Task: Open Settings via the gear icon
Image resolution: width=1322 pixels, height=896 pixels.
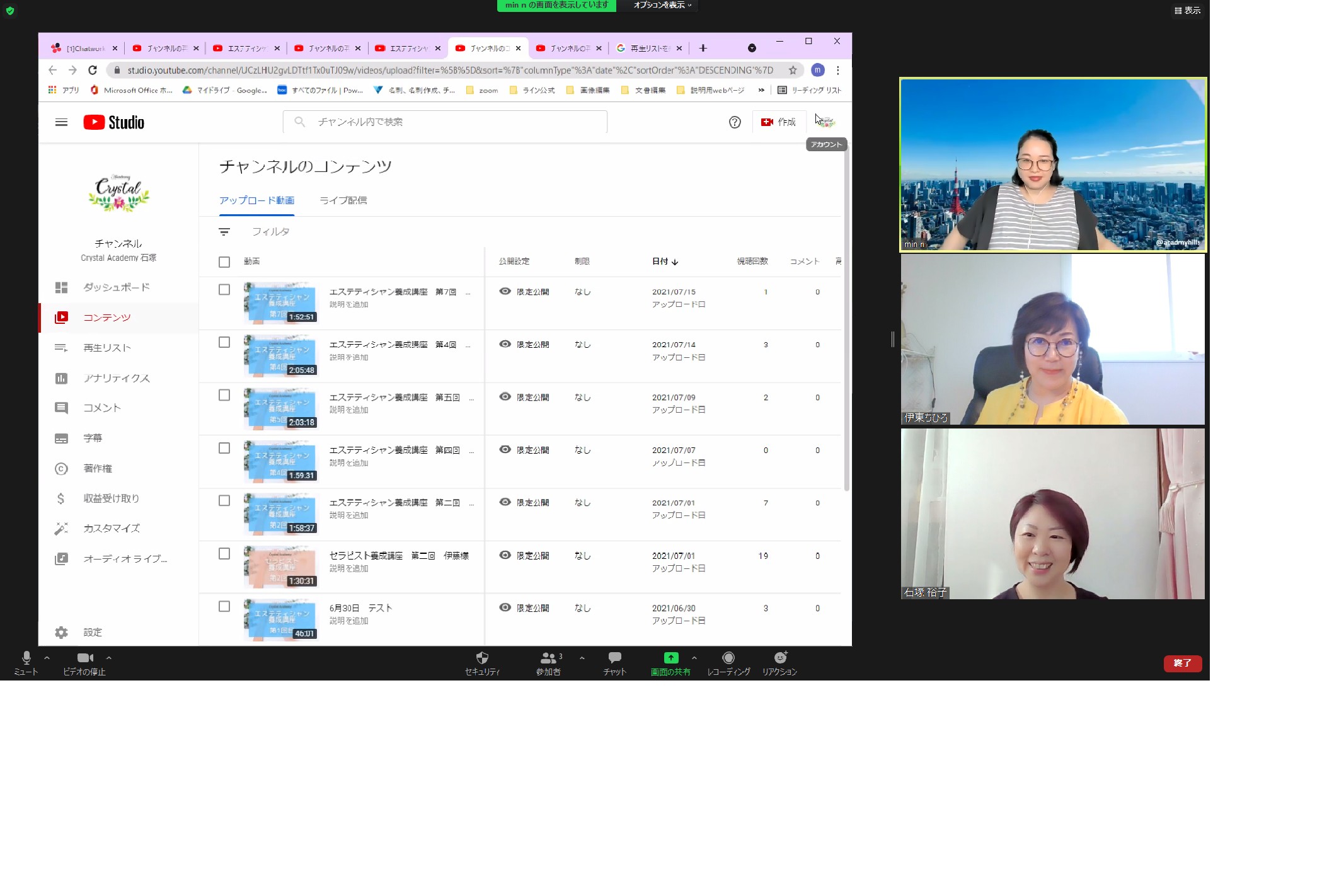Action: [x=61, y=632]
